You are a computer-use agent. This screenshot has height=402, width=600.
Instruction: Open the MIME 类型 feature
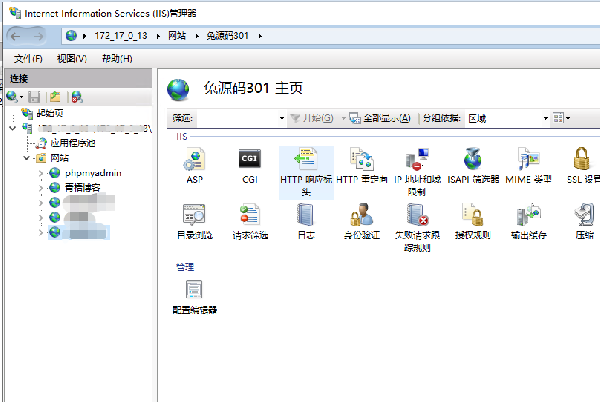click(x=528, y=166)
